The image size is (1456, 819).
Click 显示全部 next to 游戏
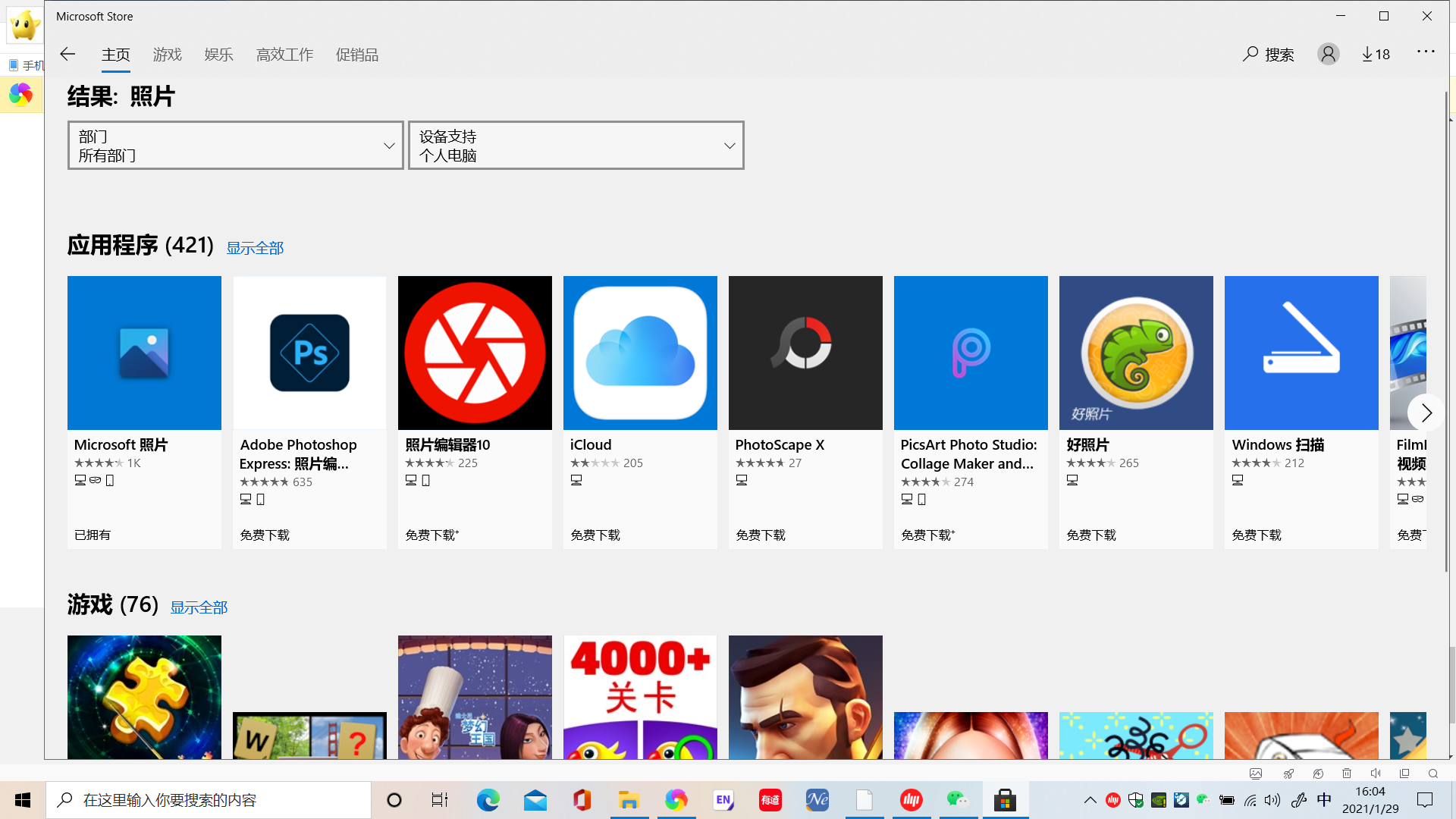click(x=199, y=607)
